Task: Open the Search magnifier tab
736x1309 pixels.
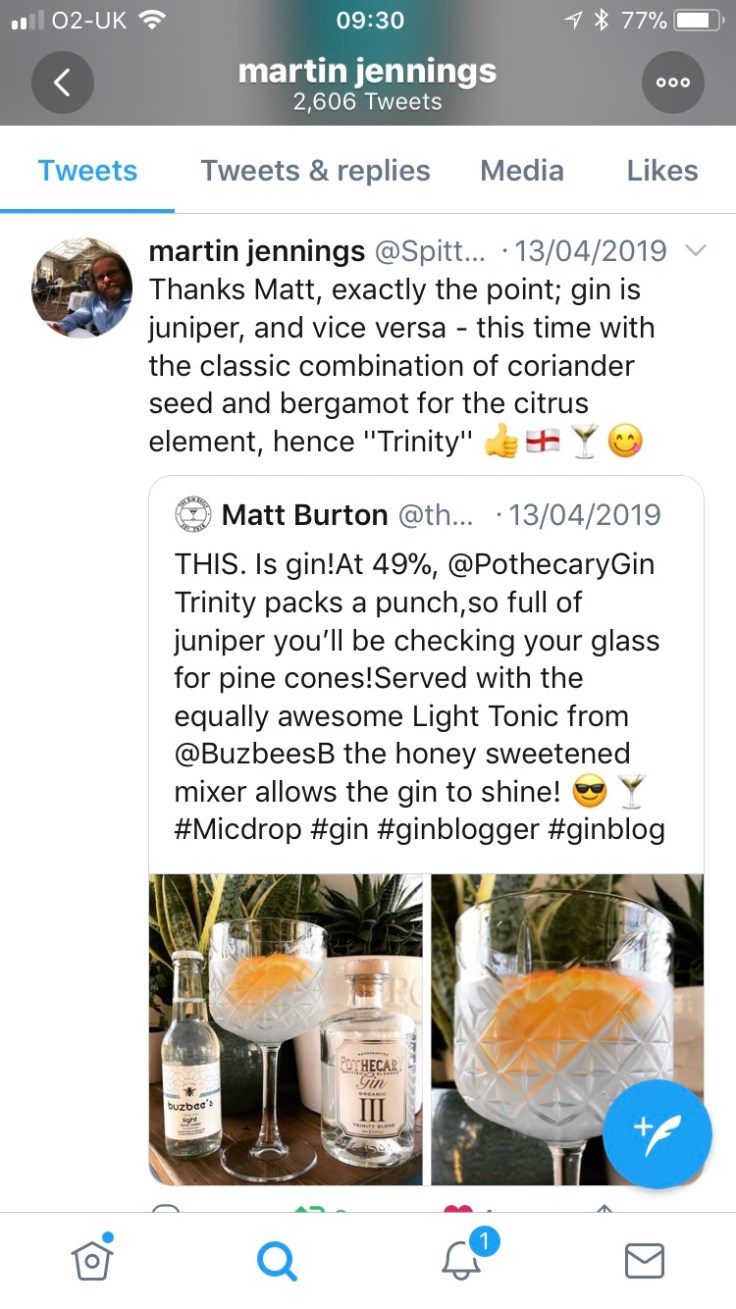Action: pyautogui.click(x=276, y=1261)
